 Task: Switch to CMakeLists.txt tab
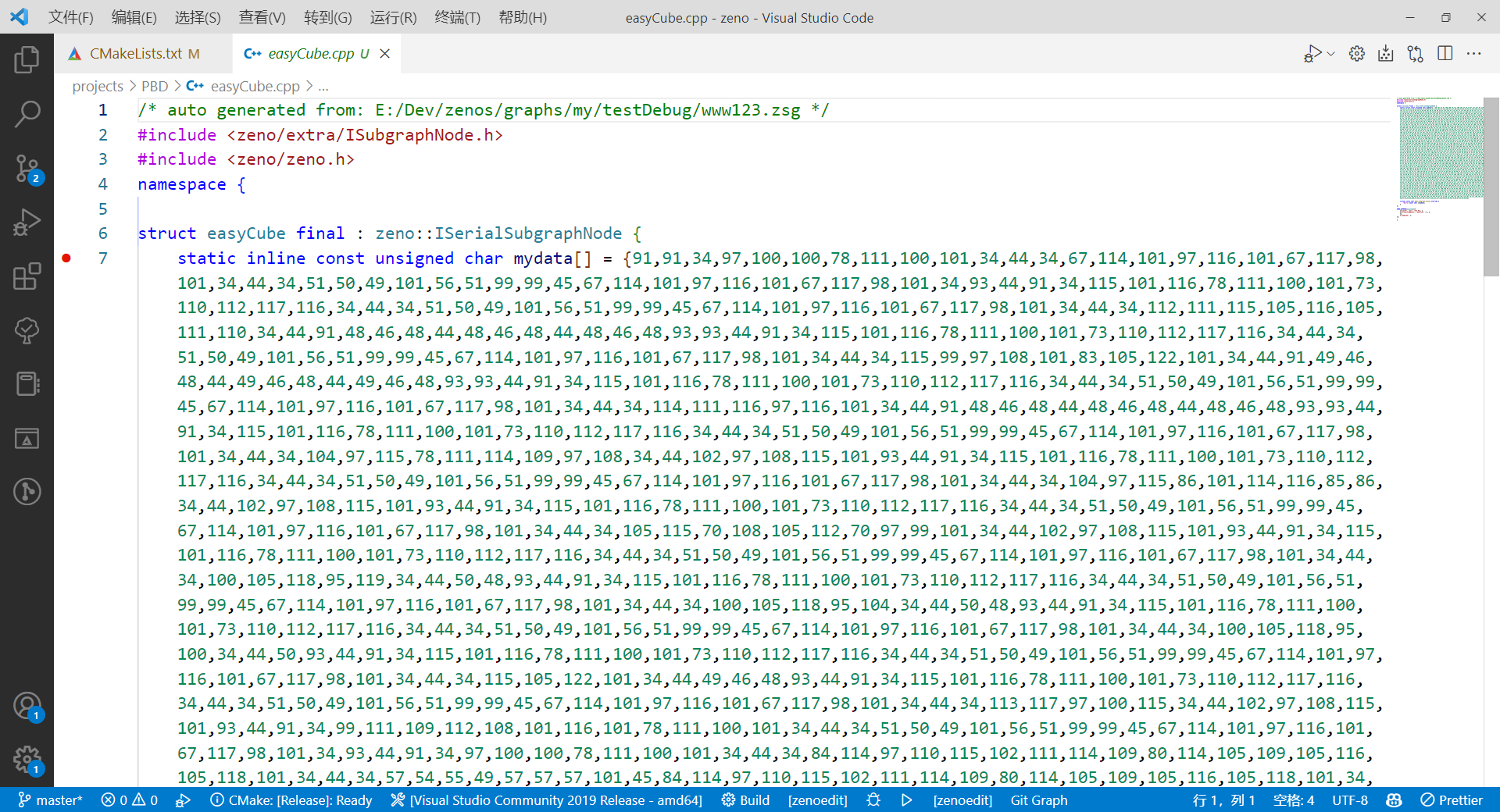click(x=144, y=53)
